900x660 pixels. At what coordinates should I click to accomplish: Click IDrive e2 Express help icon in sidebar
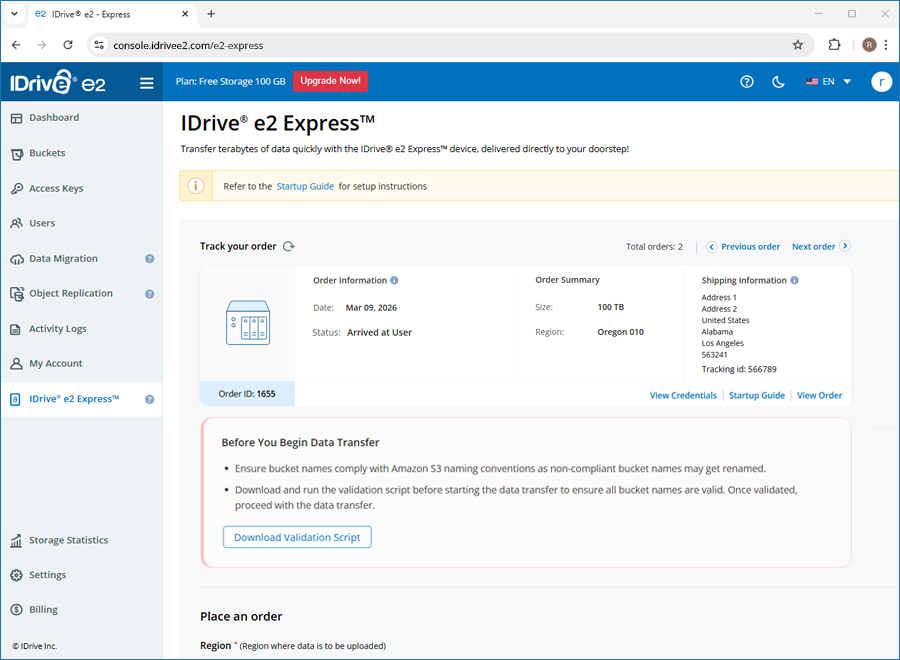pos(149,399)
